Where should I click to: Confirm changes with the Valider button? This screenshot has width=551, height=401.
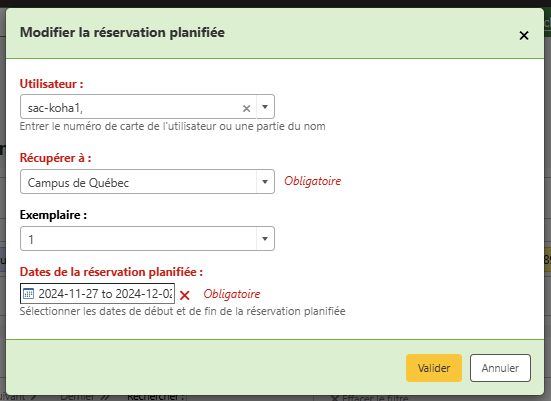click(434, 368)
